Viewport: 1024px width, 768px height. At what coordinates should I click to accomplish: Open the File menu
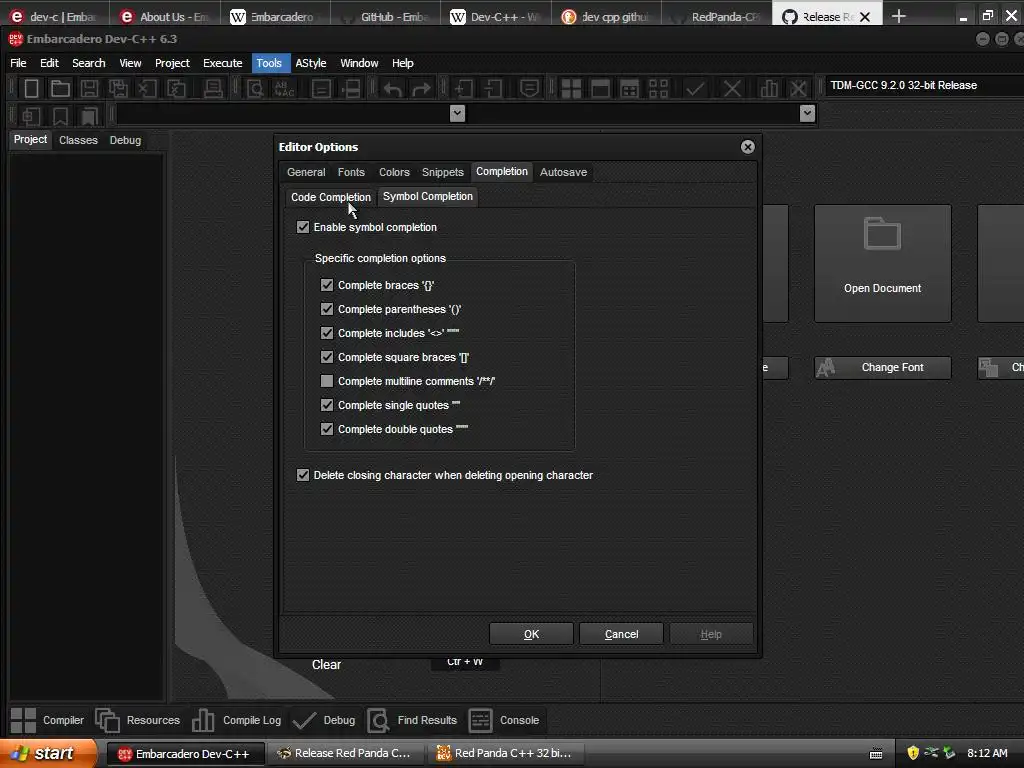tap(18, 63)
